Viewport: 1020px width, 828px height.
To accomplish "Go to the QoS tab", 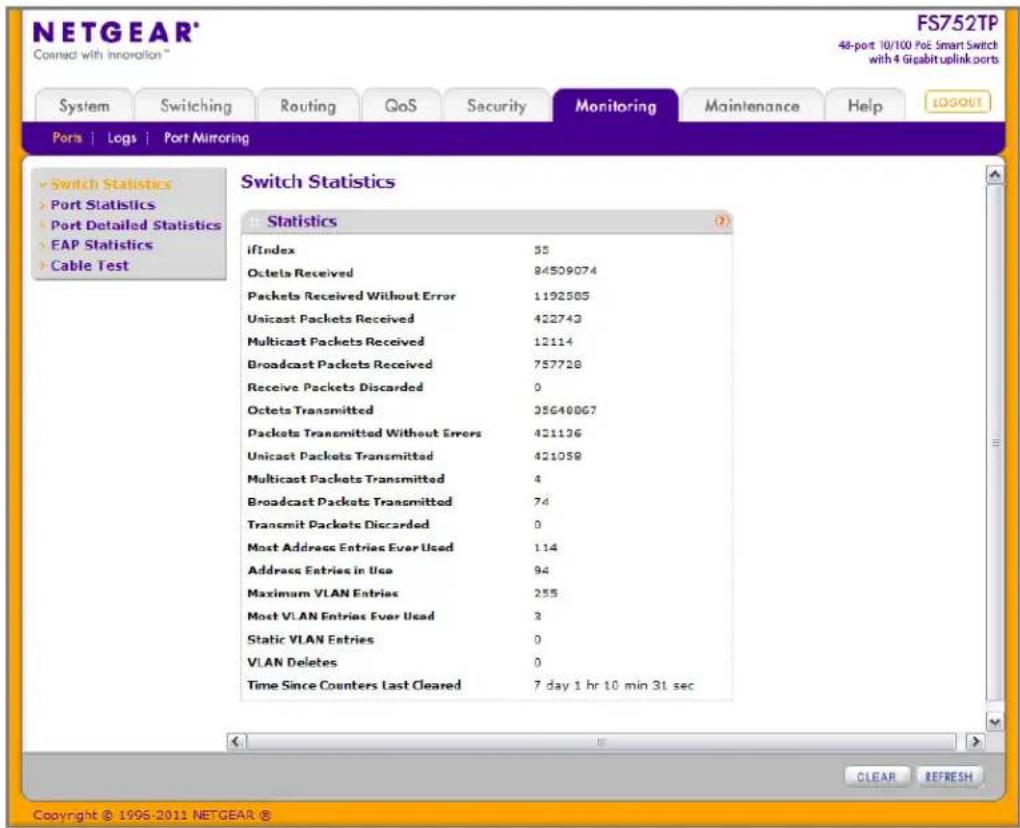I will click(x=400, y=105).
